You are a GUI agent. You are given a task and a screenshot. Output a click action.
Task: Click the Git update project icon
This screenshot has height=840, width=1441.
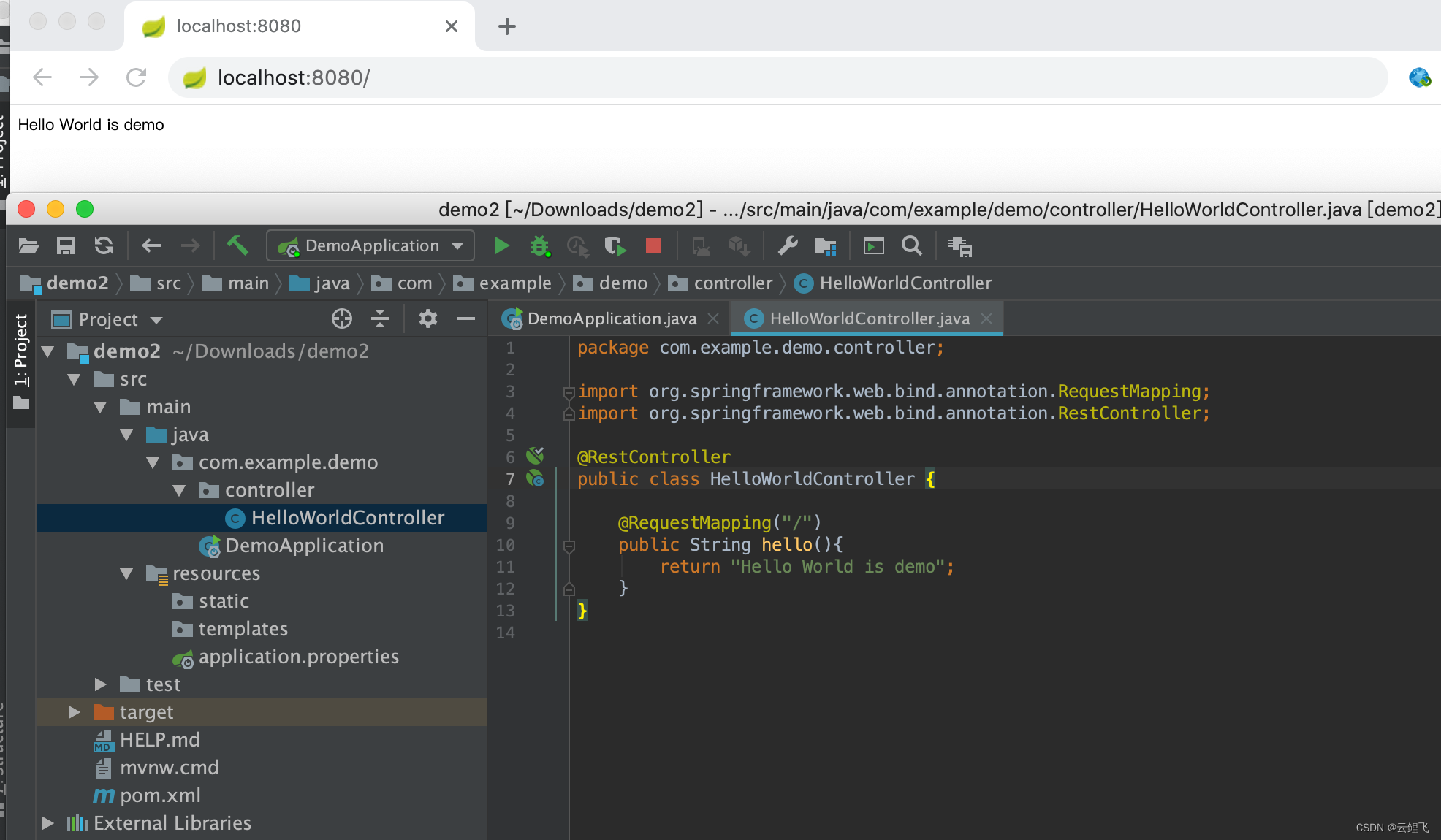point(104,245)
